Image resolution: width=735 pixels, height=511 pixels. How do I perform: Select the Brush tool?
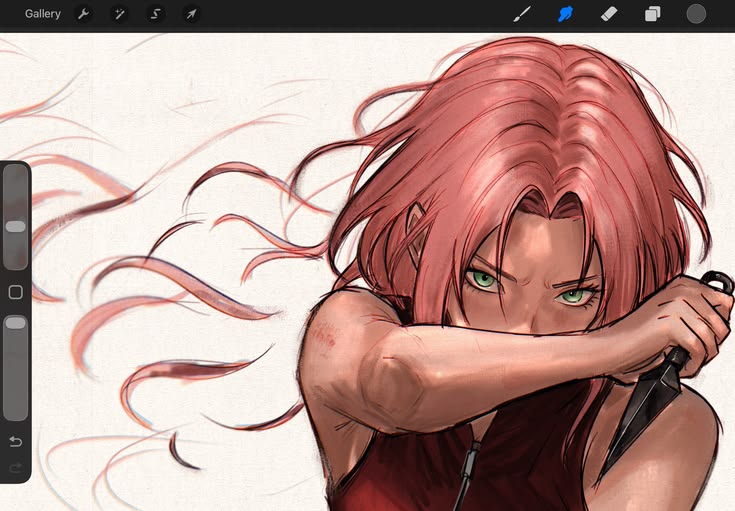(522, 14)
